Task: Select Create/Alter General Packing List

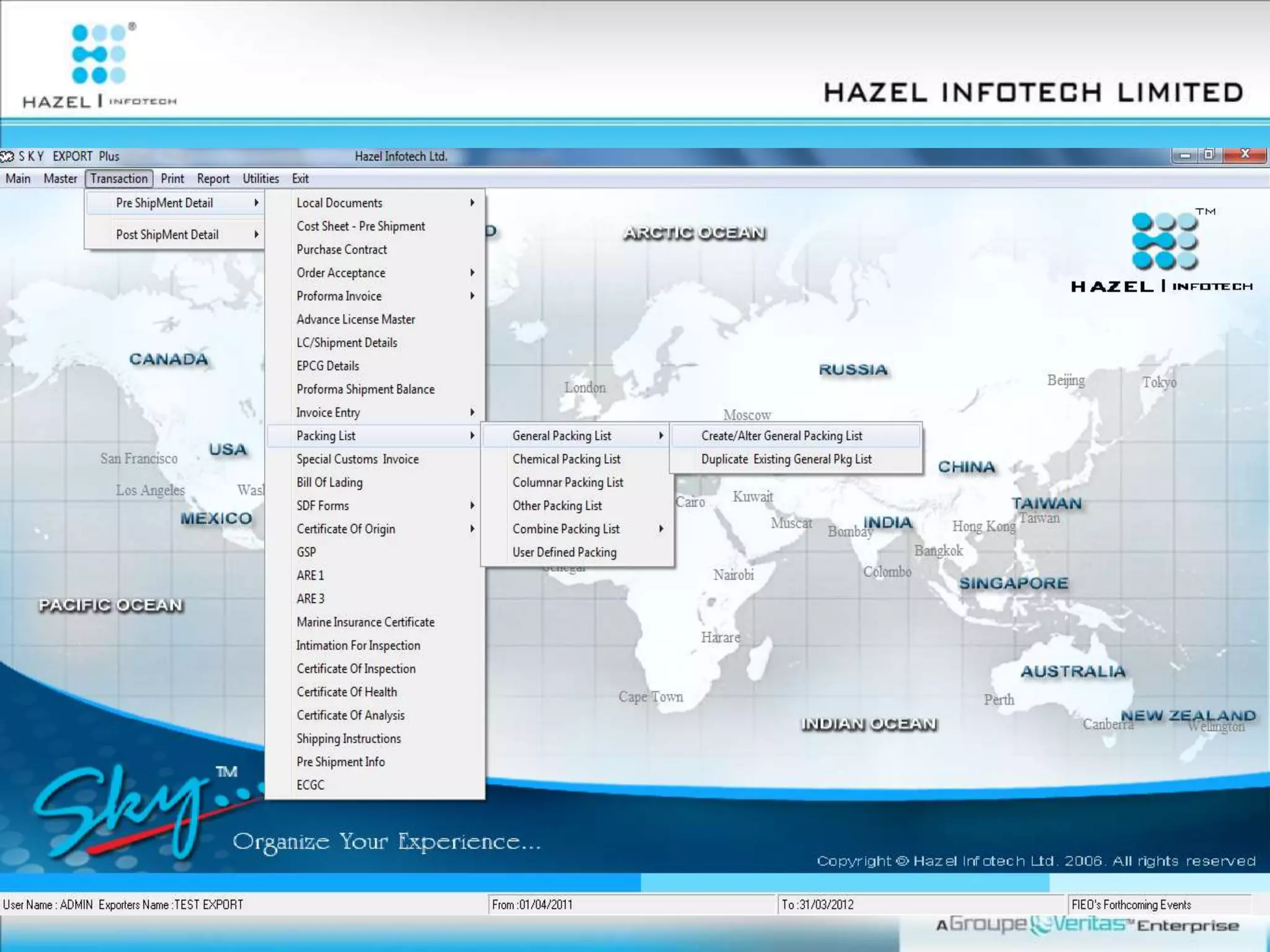Action: point(781,436)
